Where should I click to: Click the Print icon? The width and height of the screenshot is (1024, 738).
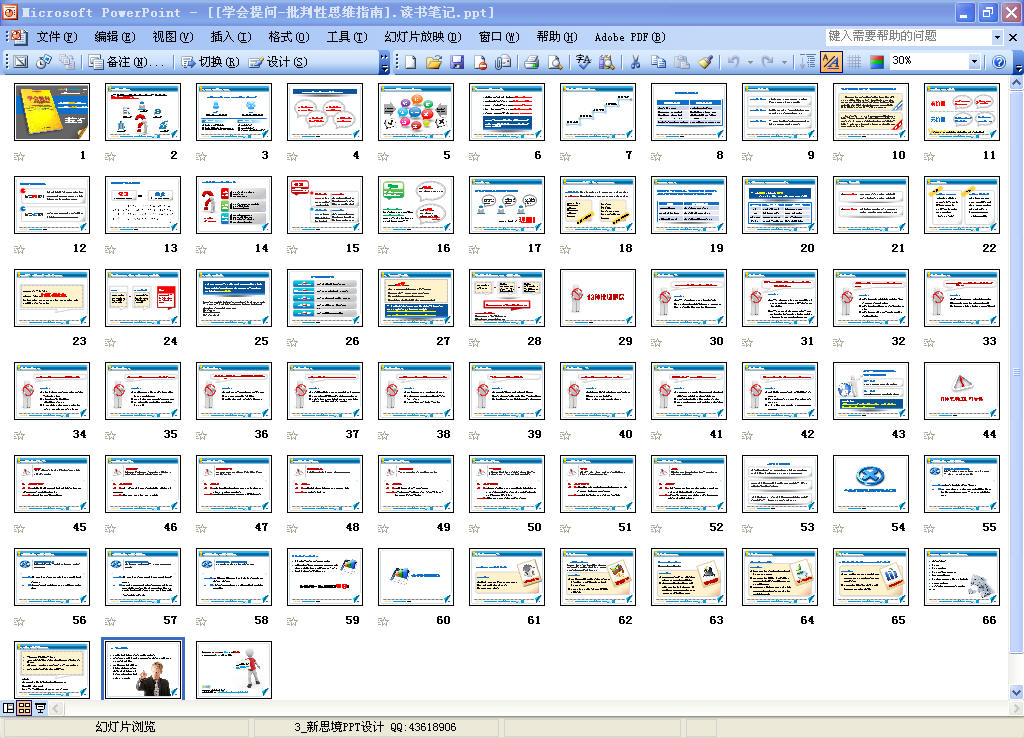point(532,61)
